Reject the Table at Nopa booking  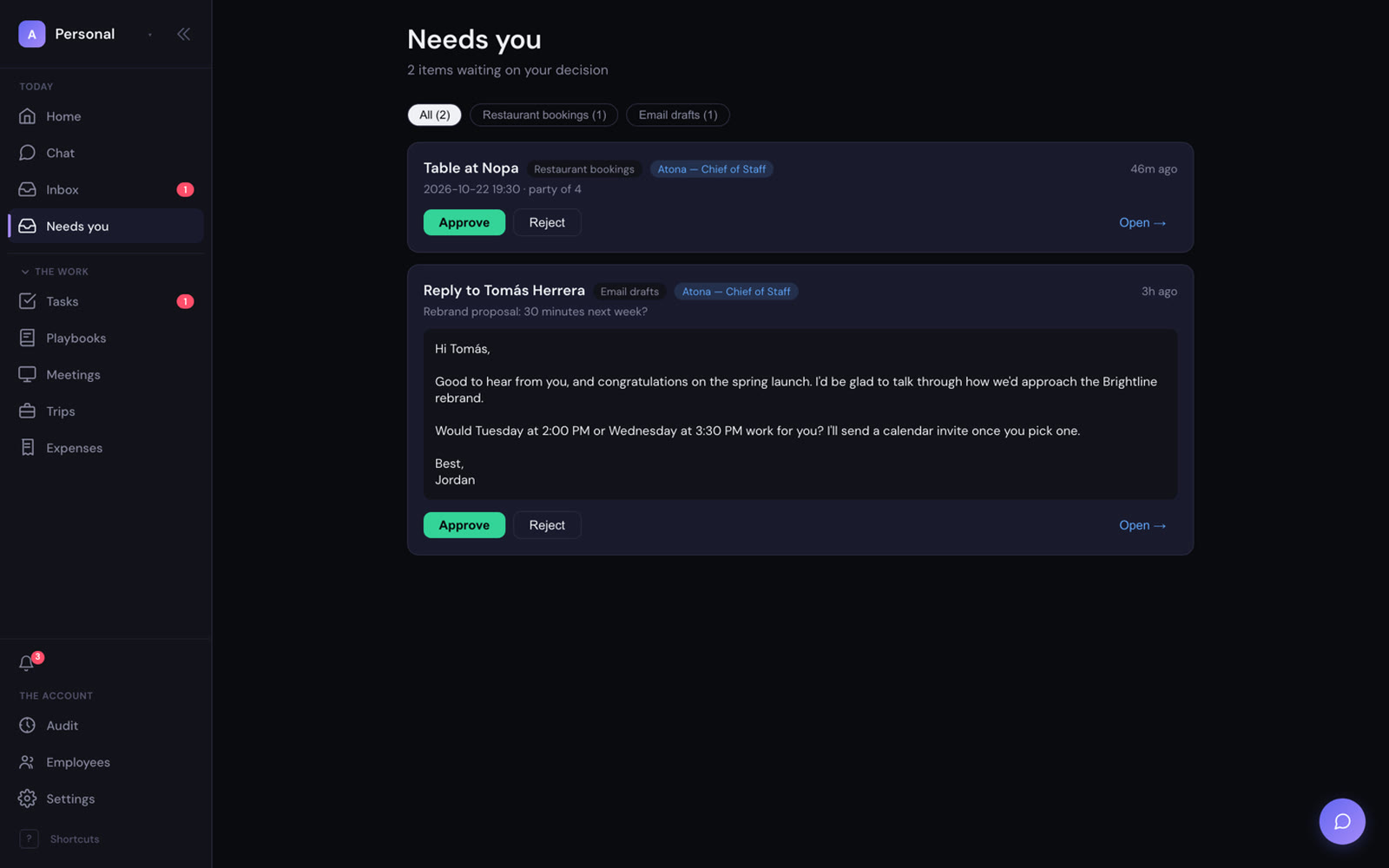547,222
